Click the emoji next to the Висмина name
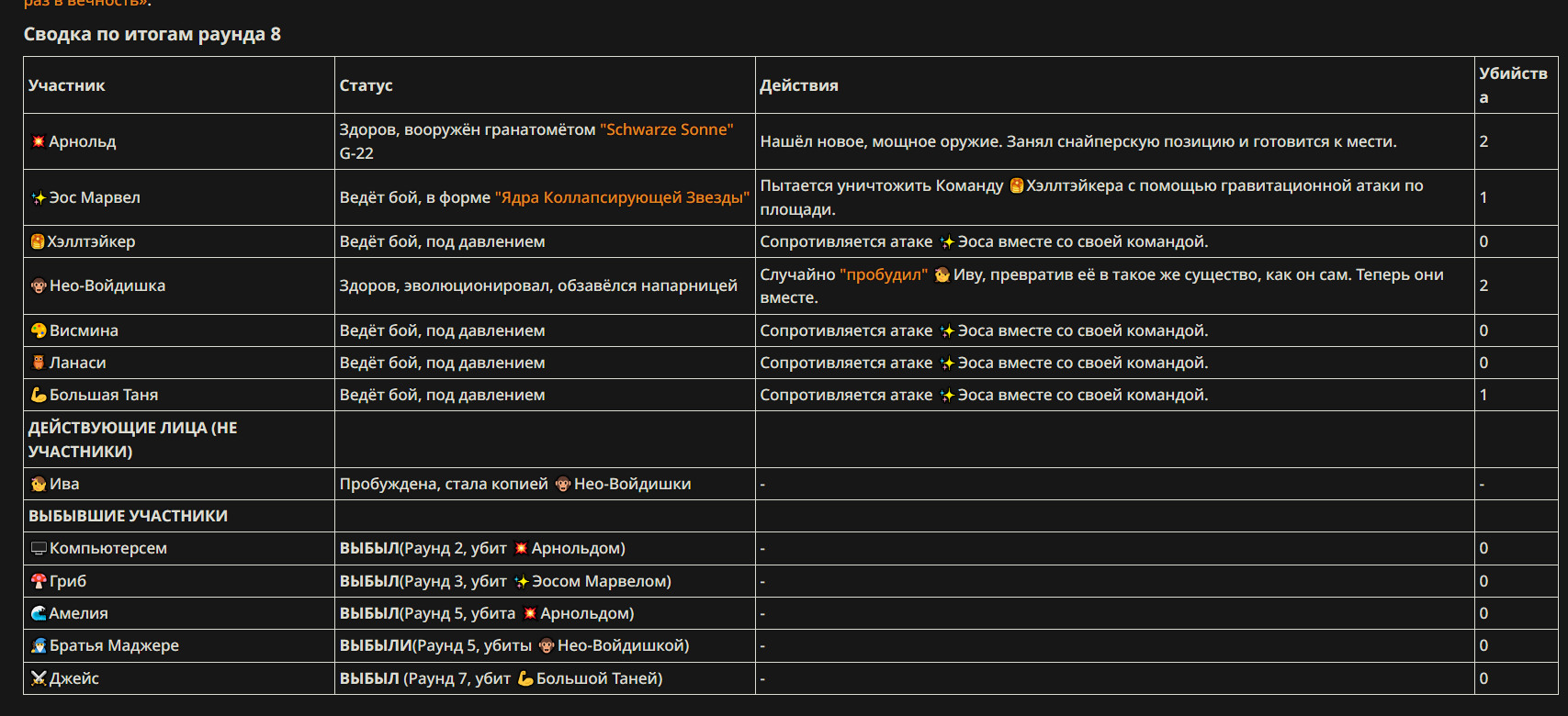 [x=39, y=330]
